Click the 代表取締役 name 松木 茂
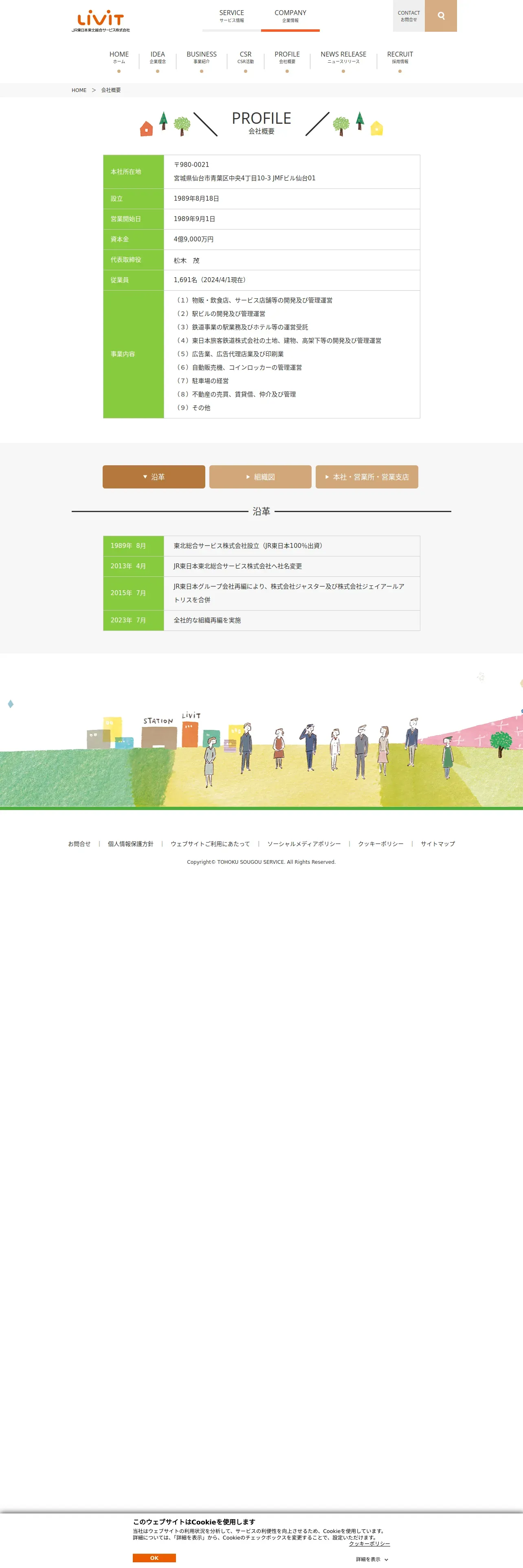523x1568 pixels. pyautogui.click(x=186, y=260)
